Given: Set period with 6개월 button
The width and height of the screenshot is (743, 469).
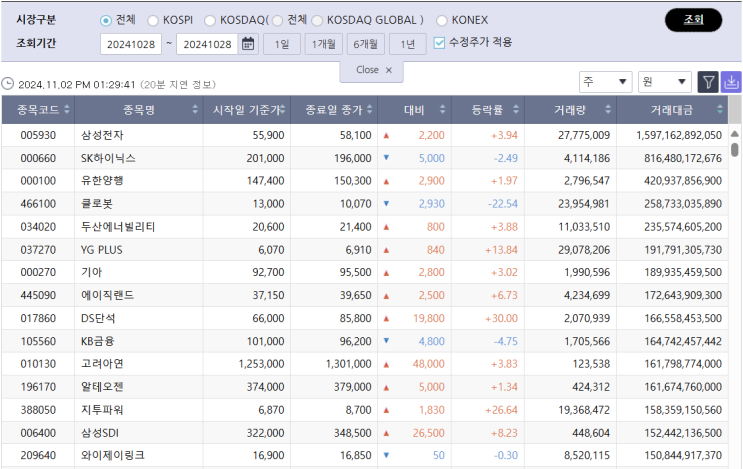Looking at the screenshot, I should 365,44.
